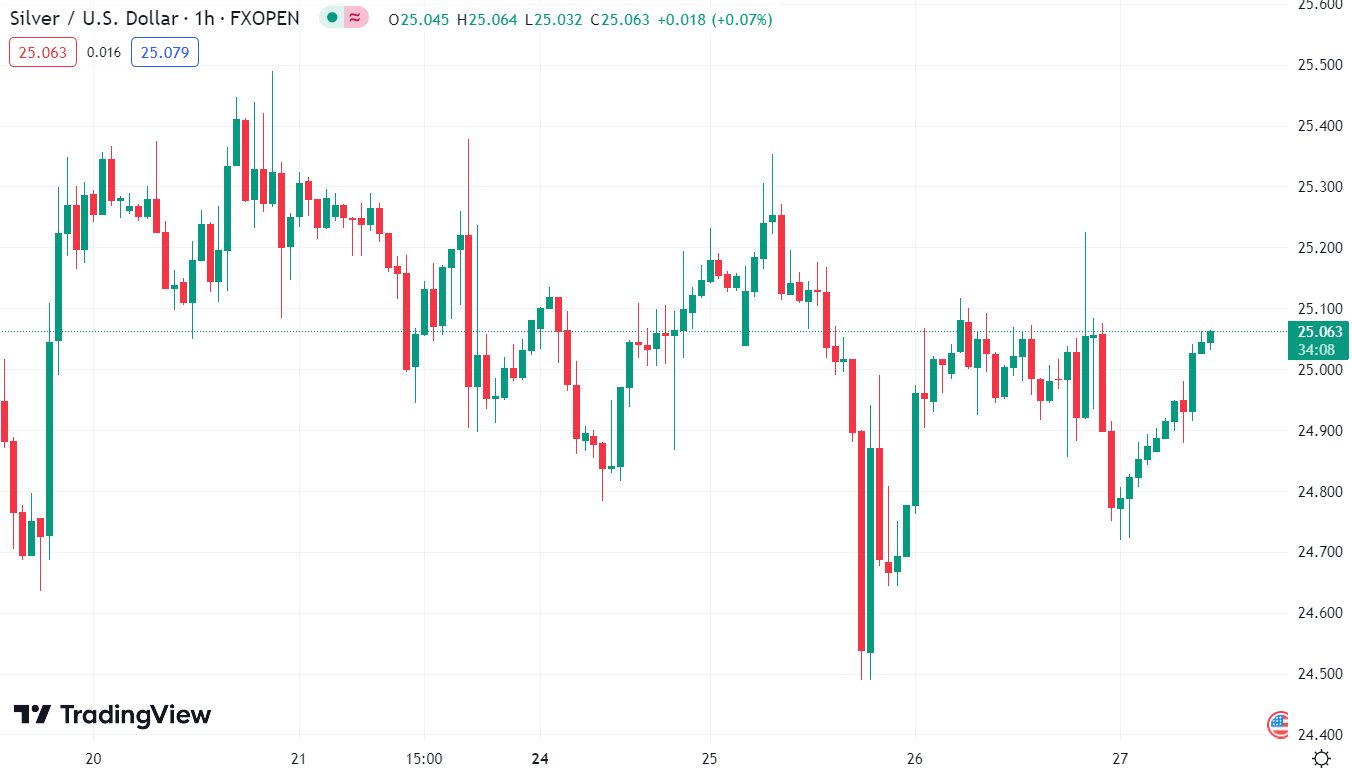
Task: Click the 20 date label on time axis
Action: click(x=93, y=758)
